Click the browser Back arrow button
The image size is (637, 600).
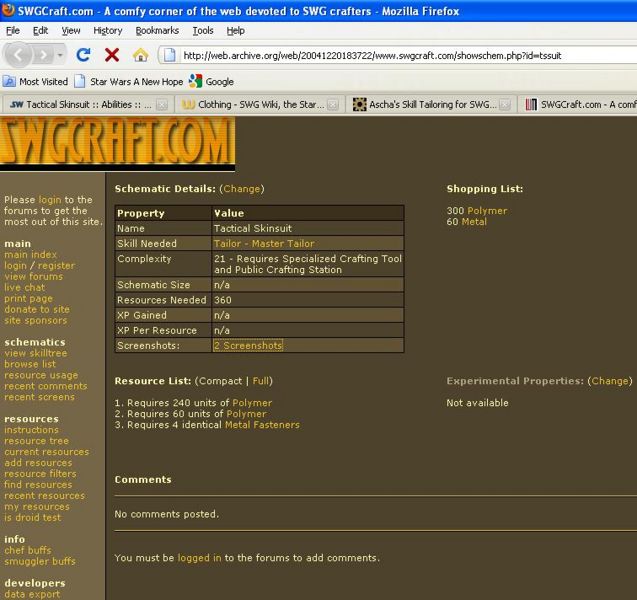pyautogui.click(x=21, y=54)
